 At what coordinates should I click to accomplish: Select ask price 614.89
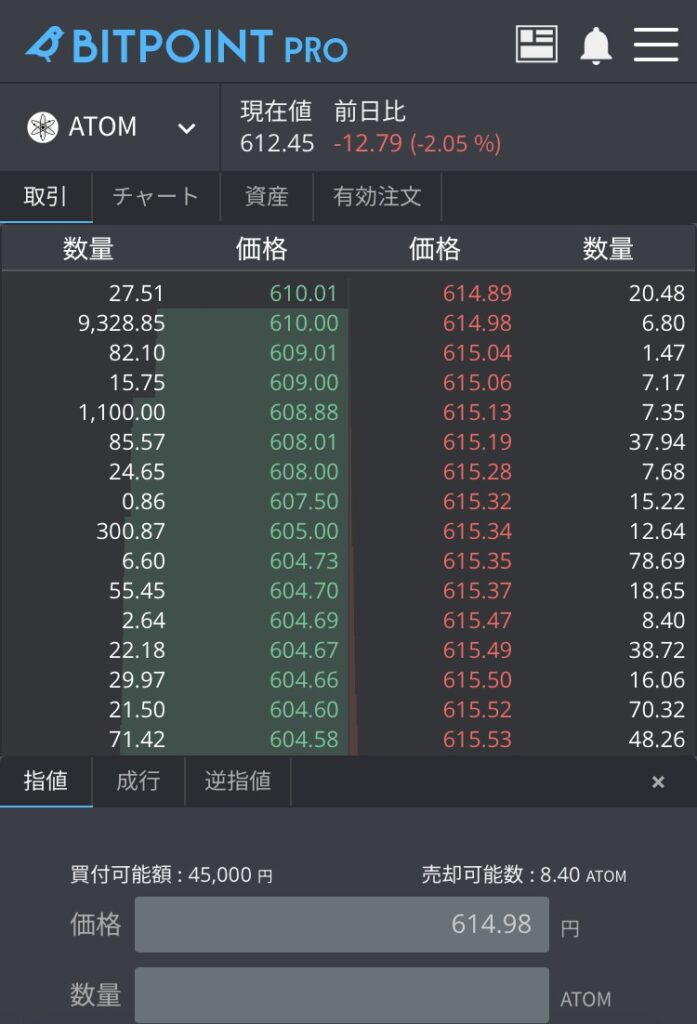click(x=477, y=294)
